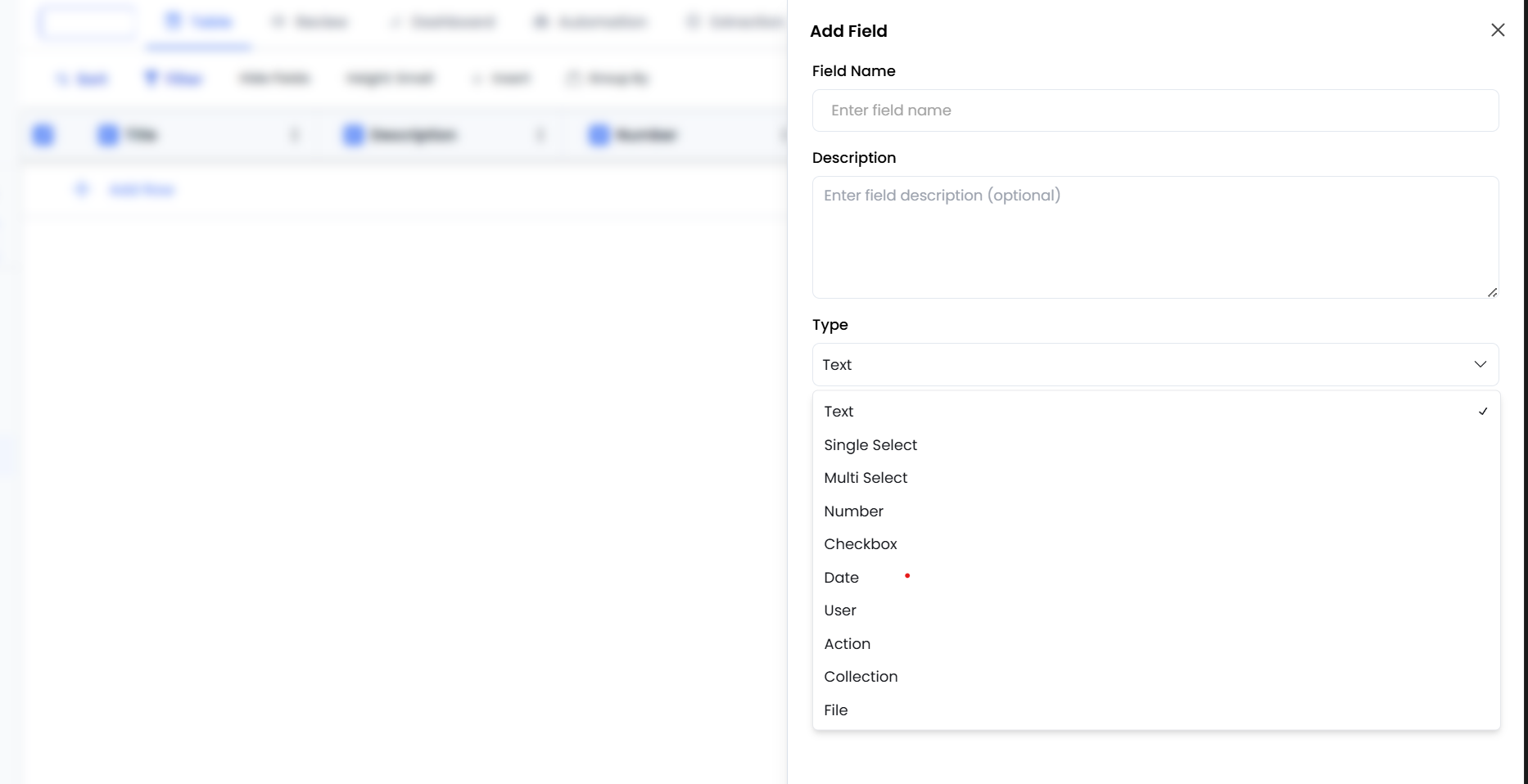The width and height of the screenshot is (1528, 784).
Task: Close the Add Field panel
Action: [x=1498, y=29]
